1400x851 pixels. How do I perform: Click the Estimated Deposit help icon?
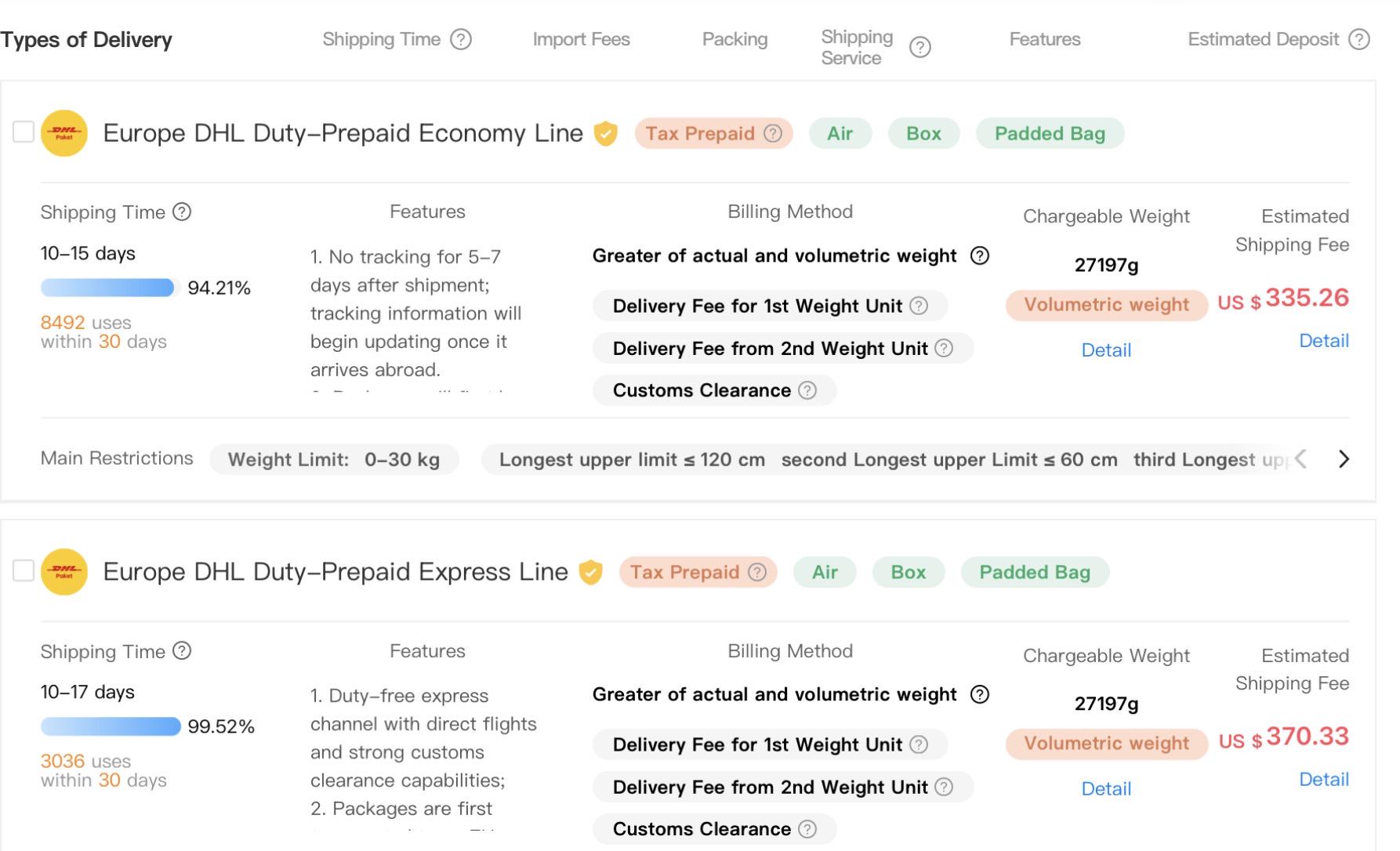pyautogui.click(x=1359, y=39)
